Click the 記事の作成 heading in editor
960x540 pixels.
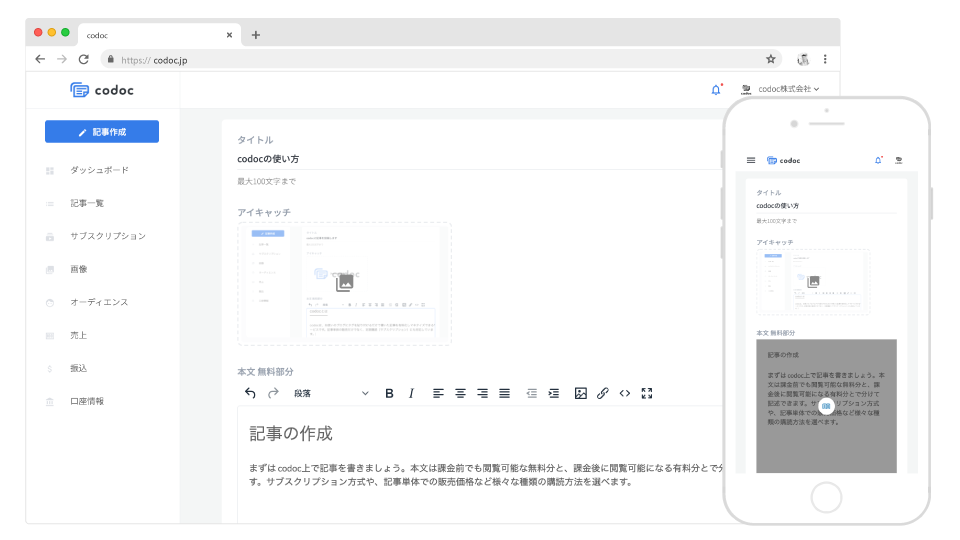tap(291, 433)
